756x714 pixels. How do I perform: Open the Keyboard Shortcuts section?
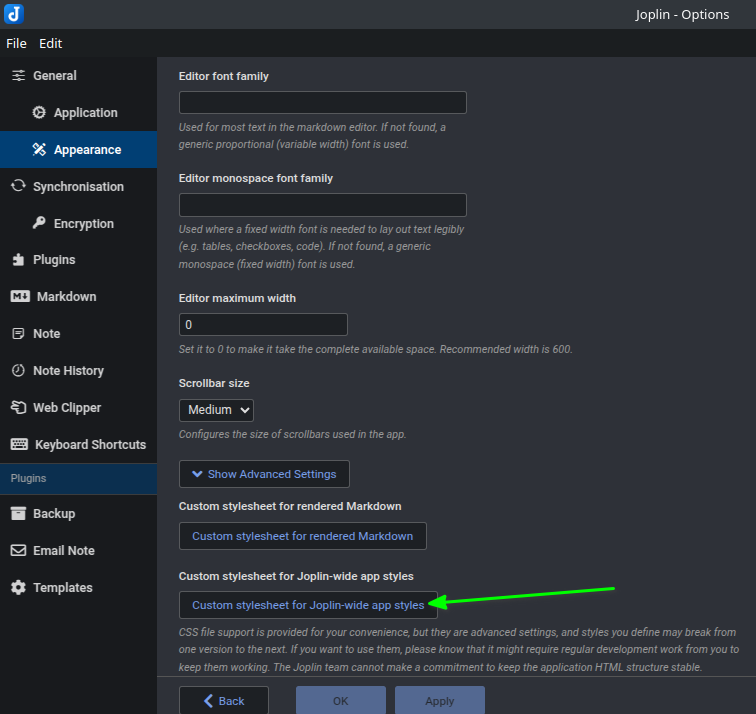click(78, 444)
